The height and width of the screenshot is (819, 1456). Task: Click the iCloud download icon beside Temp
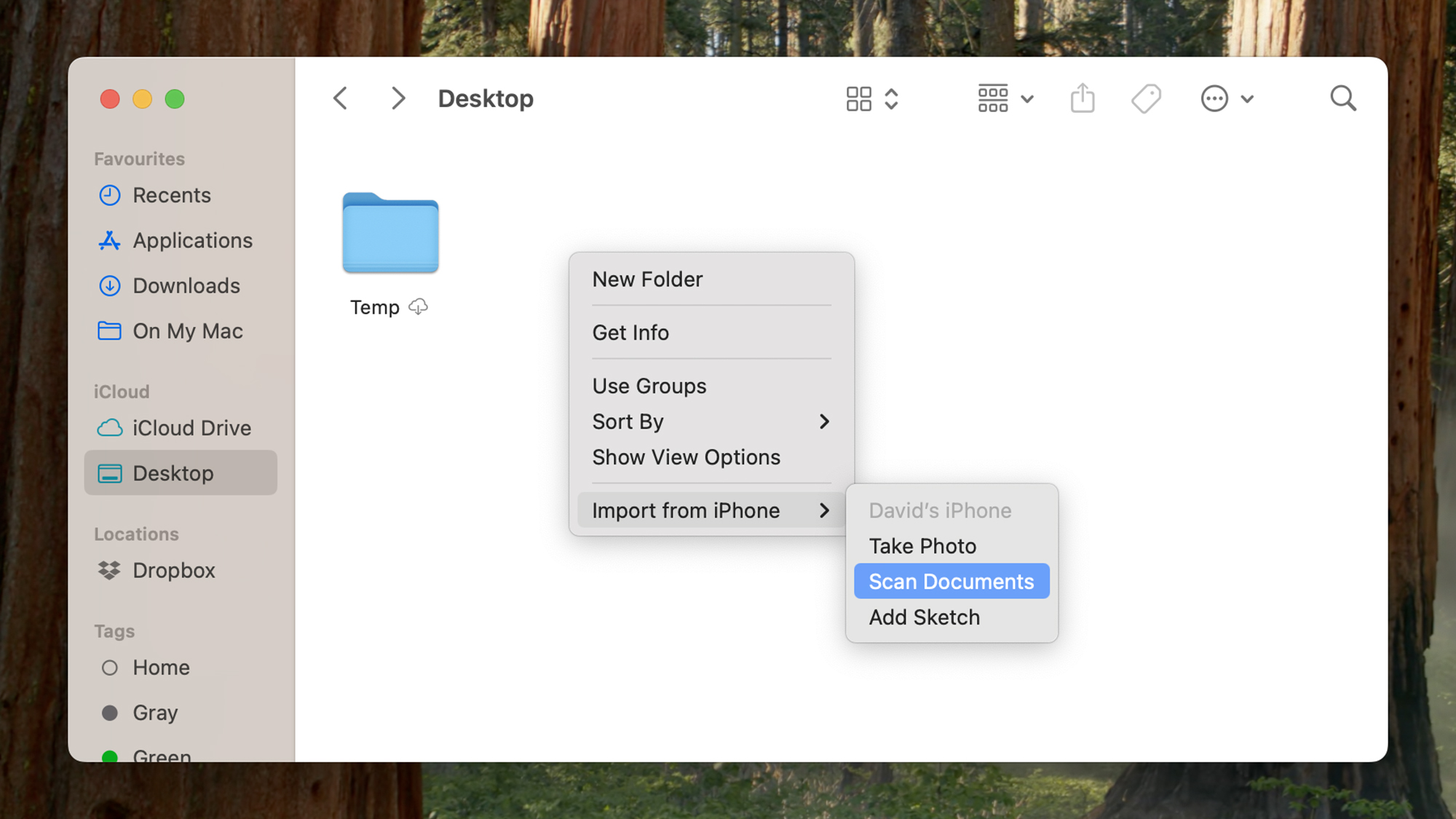coord(417,306)
